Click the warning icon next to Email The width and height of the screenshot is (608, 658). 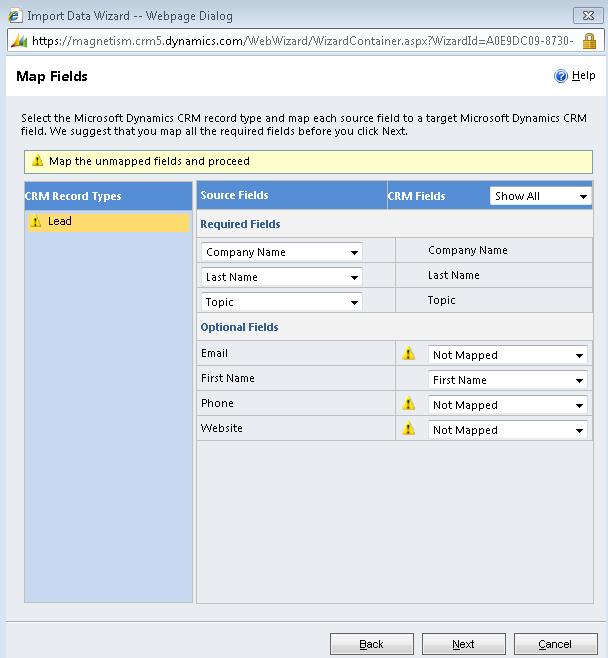(x=408, y=354)
